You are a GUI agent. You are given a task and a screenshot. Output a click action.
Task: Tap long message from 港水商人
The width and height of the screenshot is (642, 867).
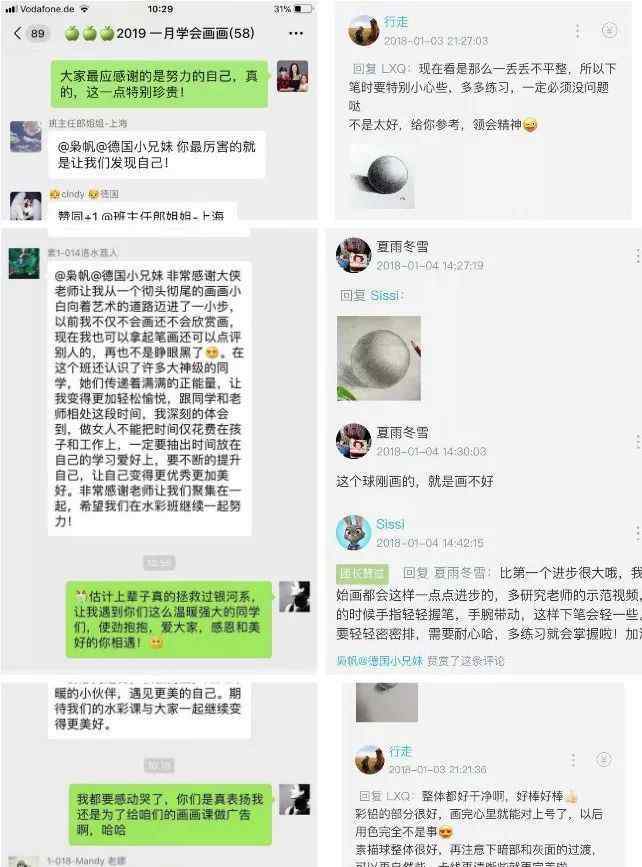coord(149,398)
